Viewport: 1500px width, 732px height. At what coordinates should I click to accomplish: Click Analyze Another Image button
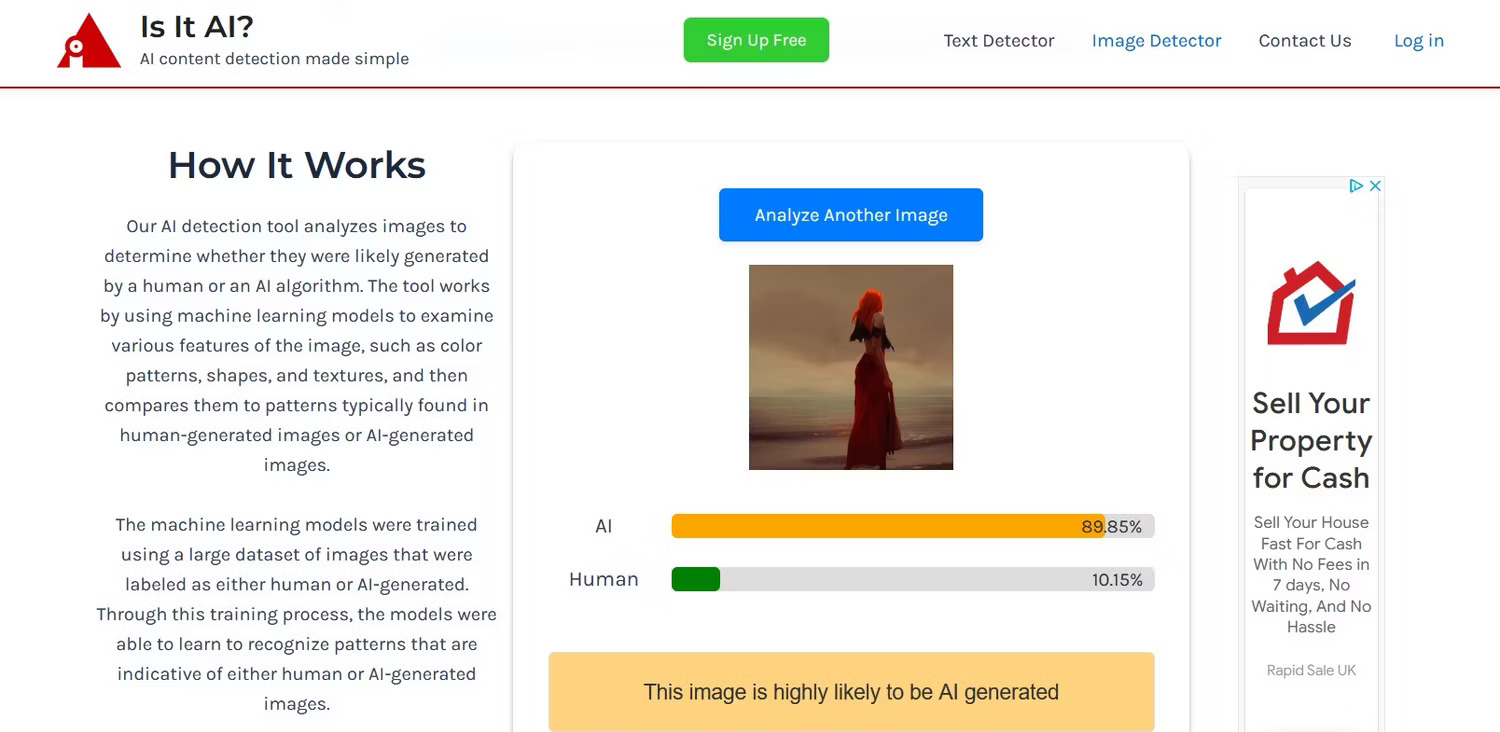(851, 215)
